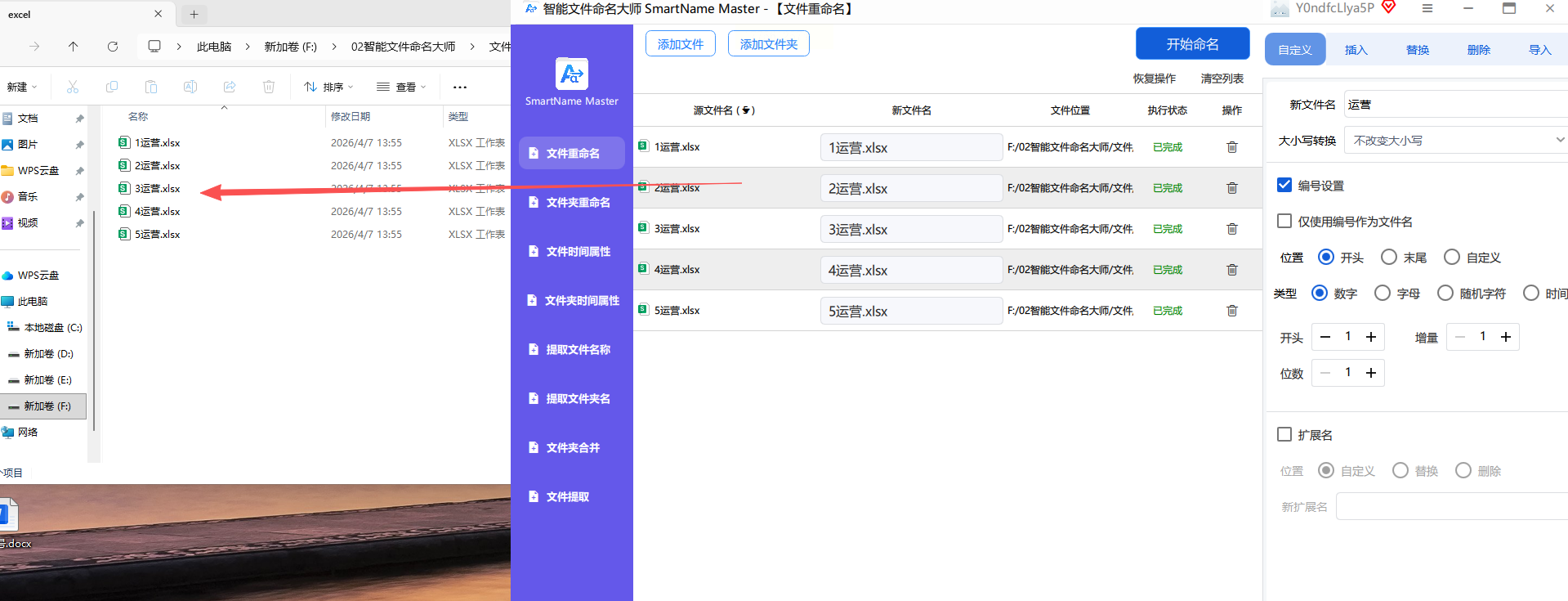
Task: Select the 末尾 position radio button
Action: [x=1388, y=258]
